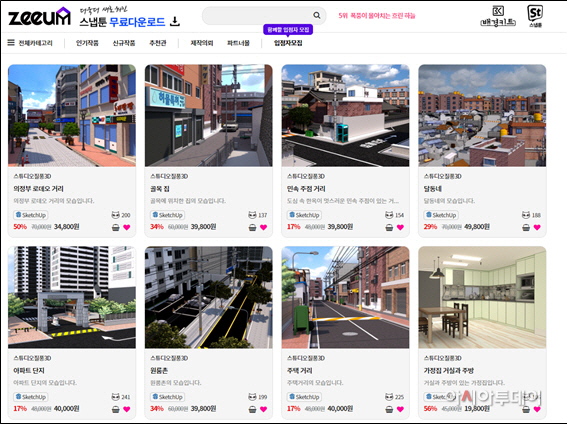
Task: Click the cat icon on 아파트 단지 card
Action: coord(115,397)
